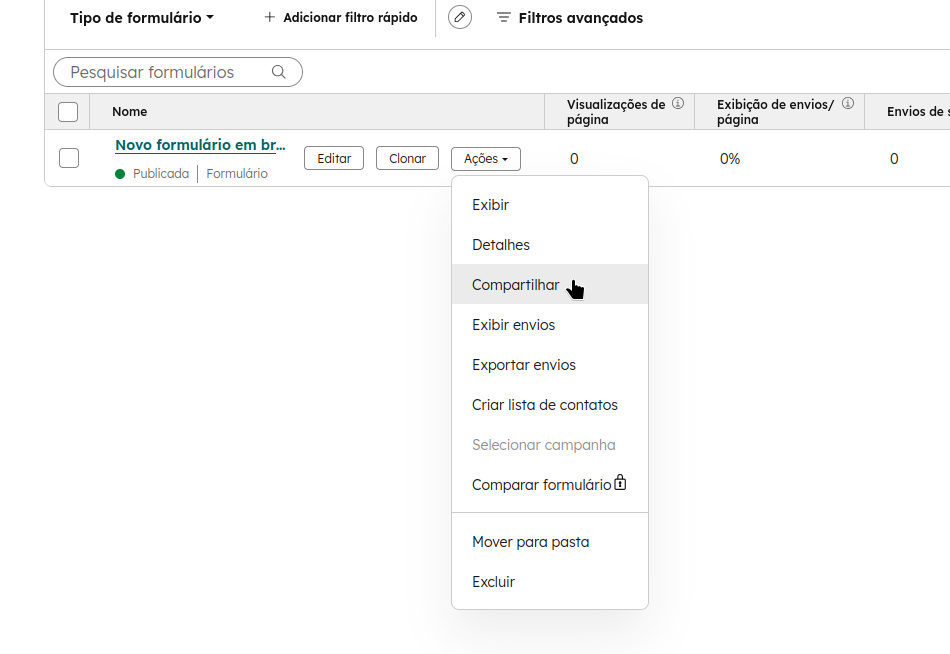Open Filtros avançados filter panel
950x654 pixels.
[570, 18]
